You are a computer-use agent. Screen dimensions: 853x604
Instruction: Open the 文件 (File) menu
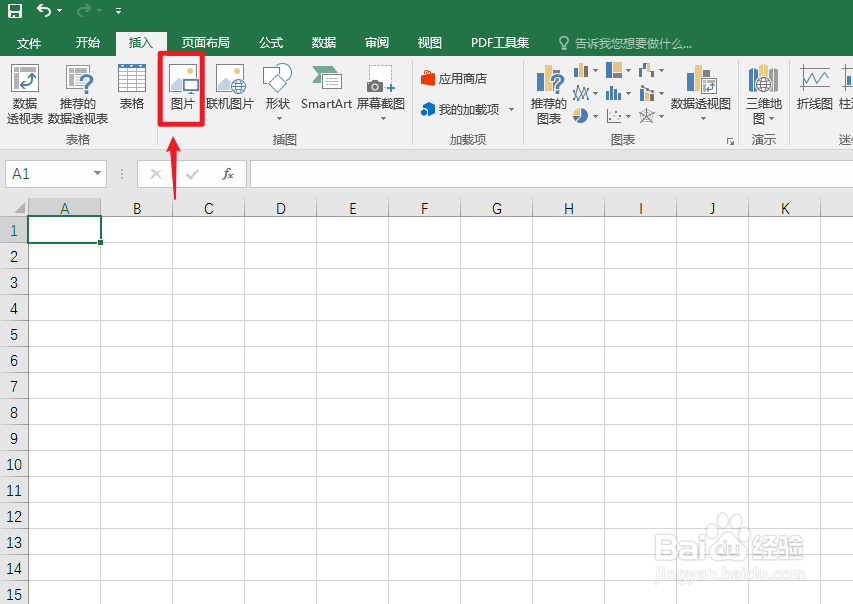[x=29, y=43]
